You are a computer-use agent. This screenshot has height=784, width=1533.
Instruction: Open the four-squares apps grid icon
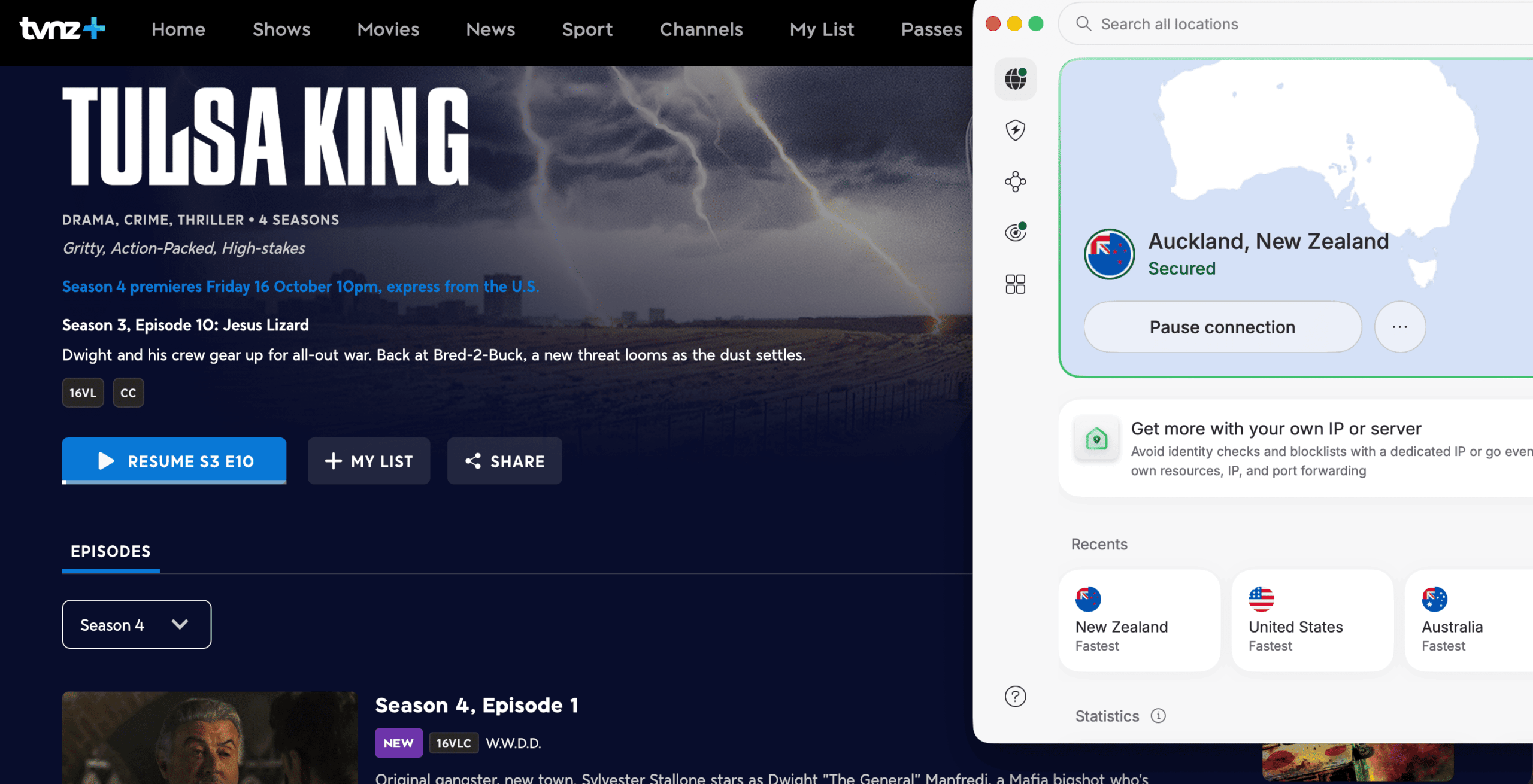(1015, 284)
